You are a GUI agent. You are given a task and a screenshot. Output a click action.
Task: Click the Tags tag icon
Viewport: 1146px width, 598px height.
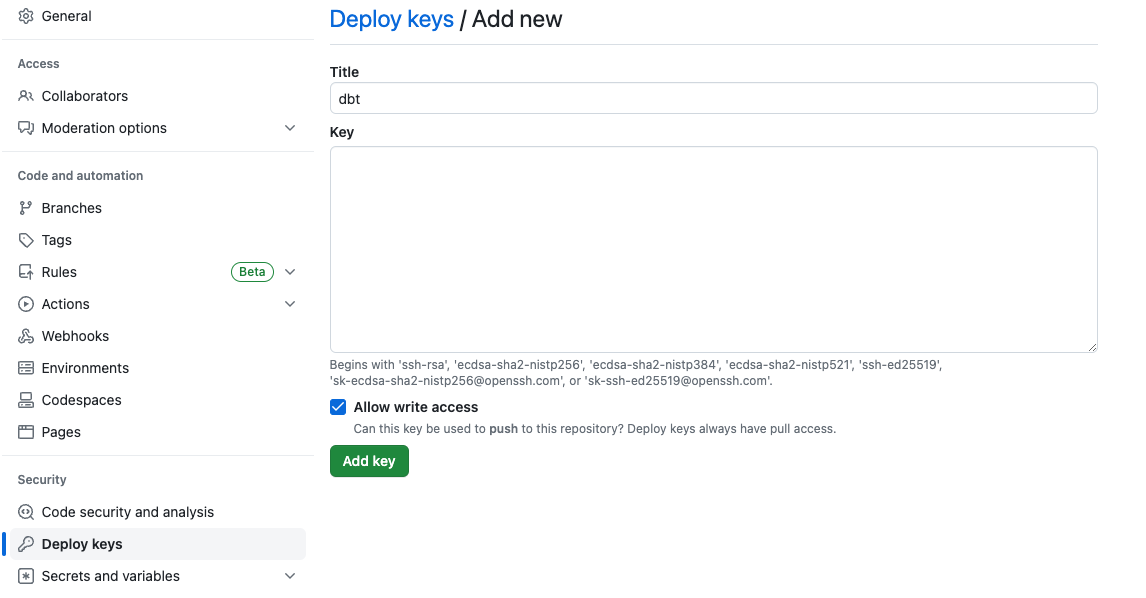click(26, 240)
